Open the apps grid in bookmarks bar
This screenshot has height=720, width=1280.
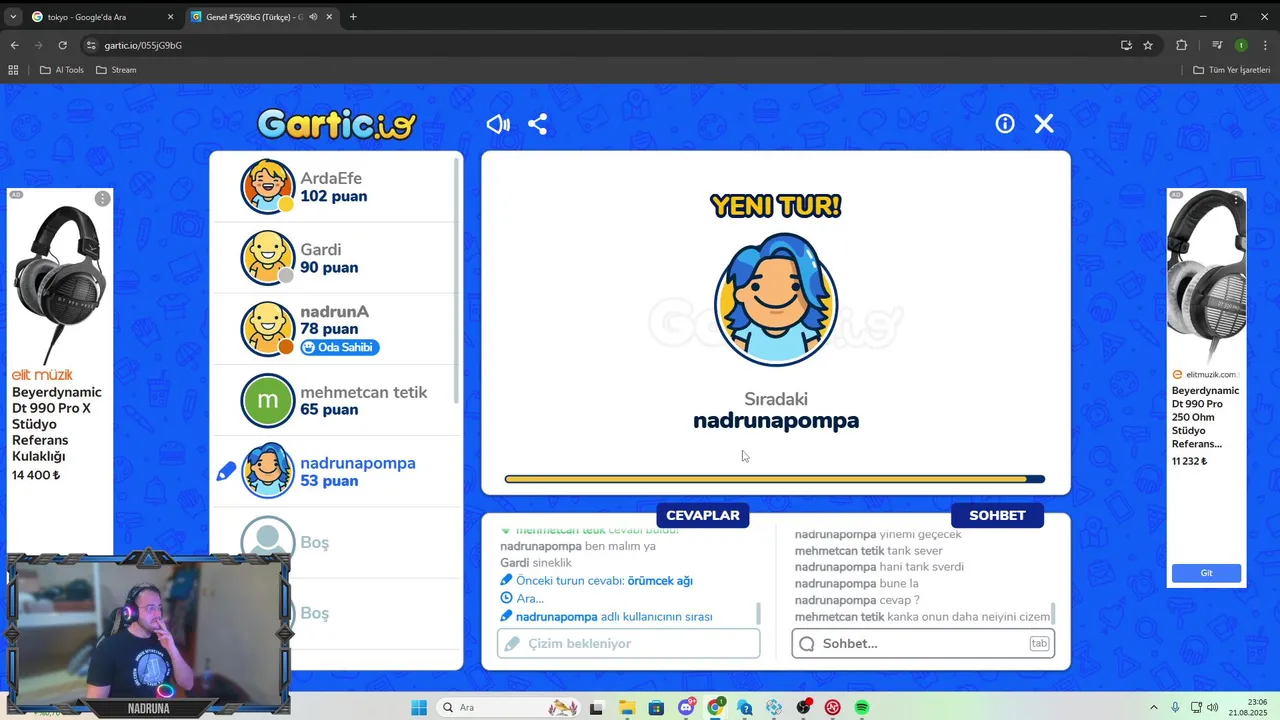tap(13, 70)
